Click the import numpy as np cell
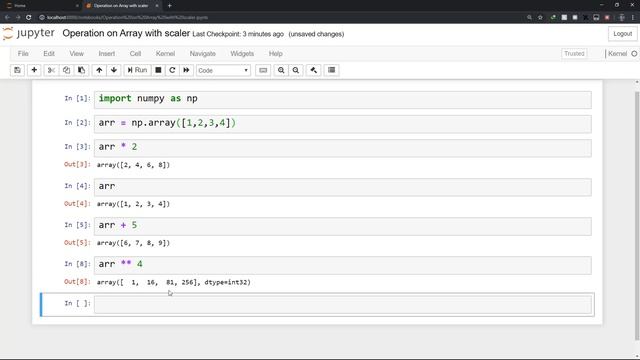The image size is (640, 360). 343,100
